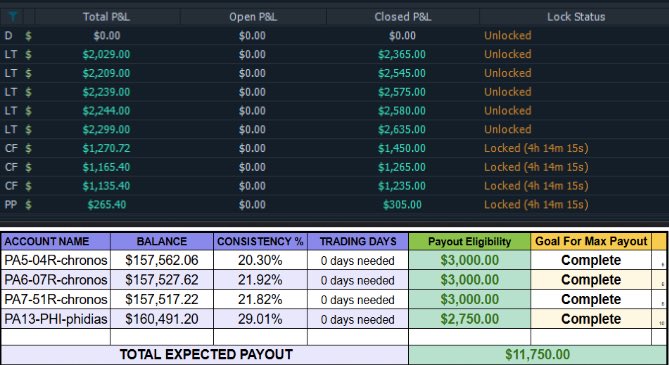Click the $1,265.00 Closed P&L value
Viewport: 669px width, 365px height.
pos(402,167)
